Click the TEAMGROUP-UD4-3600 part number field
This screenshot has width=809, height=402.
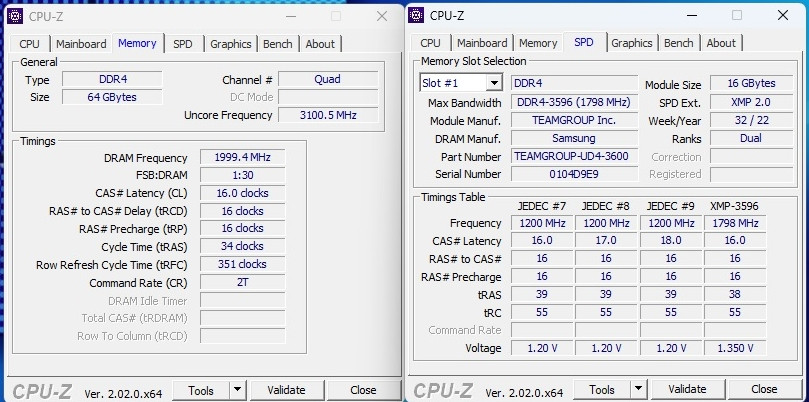click(575, 156)
